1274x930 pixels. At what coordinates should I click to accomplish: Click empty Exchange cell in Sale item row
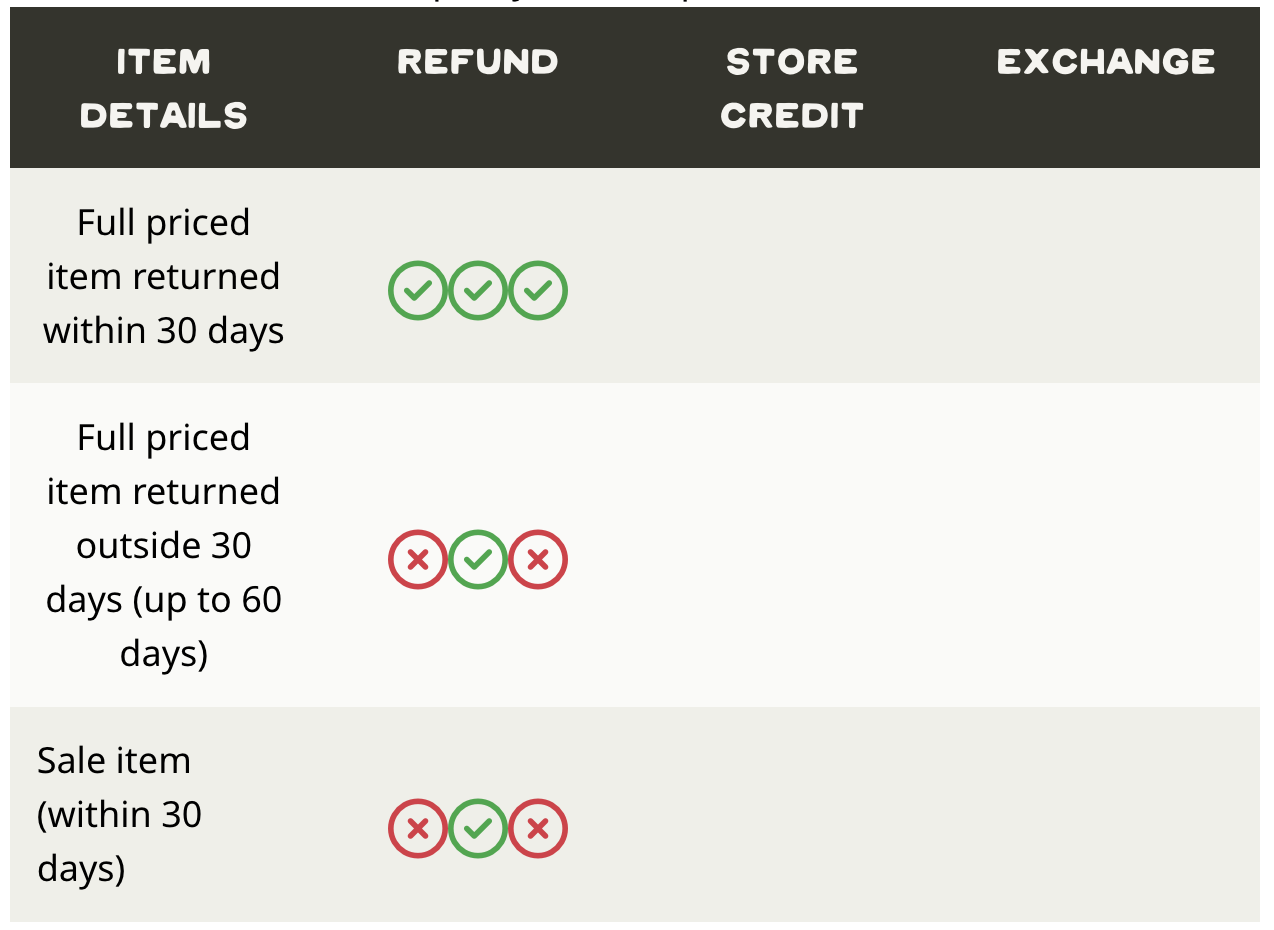pyautogui.click(x=1106, y=815)
